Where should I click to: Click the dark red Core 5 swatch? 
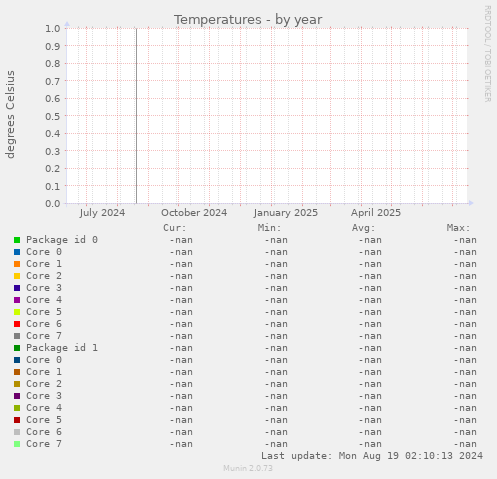17,420
